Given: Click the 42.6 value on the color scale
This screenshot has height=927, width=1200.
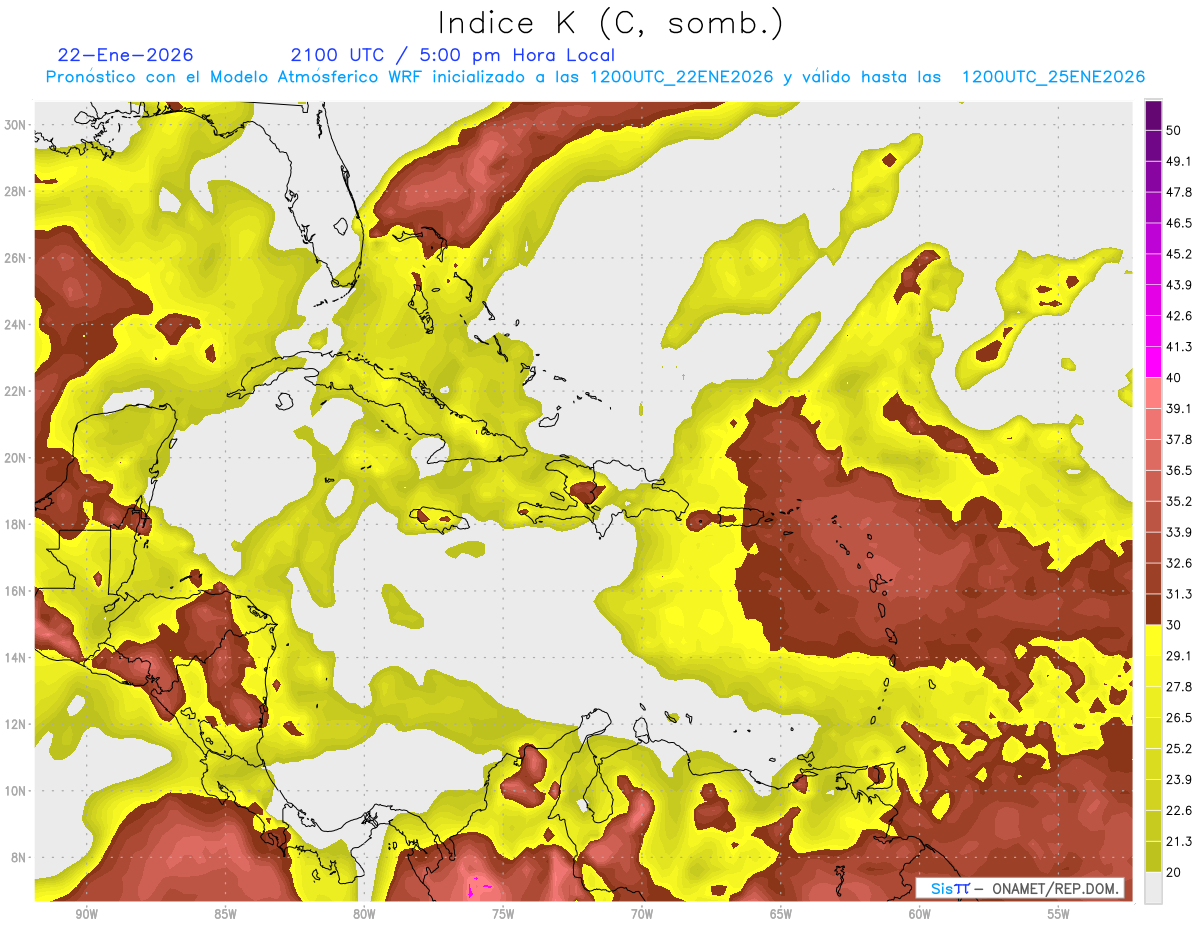Looking at the screenshot, I should [1178, 316].
